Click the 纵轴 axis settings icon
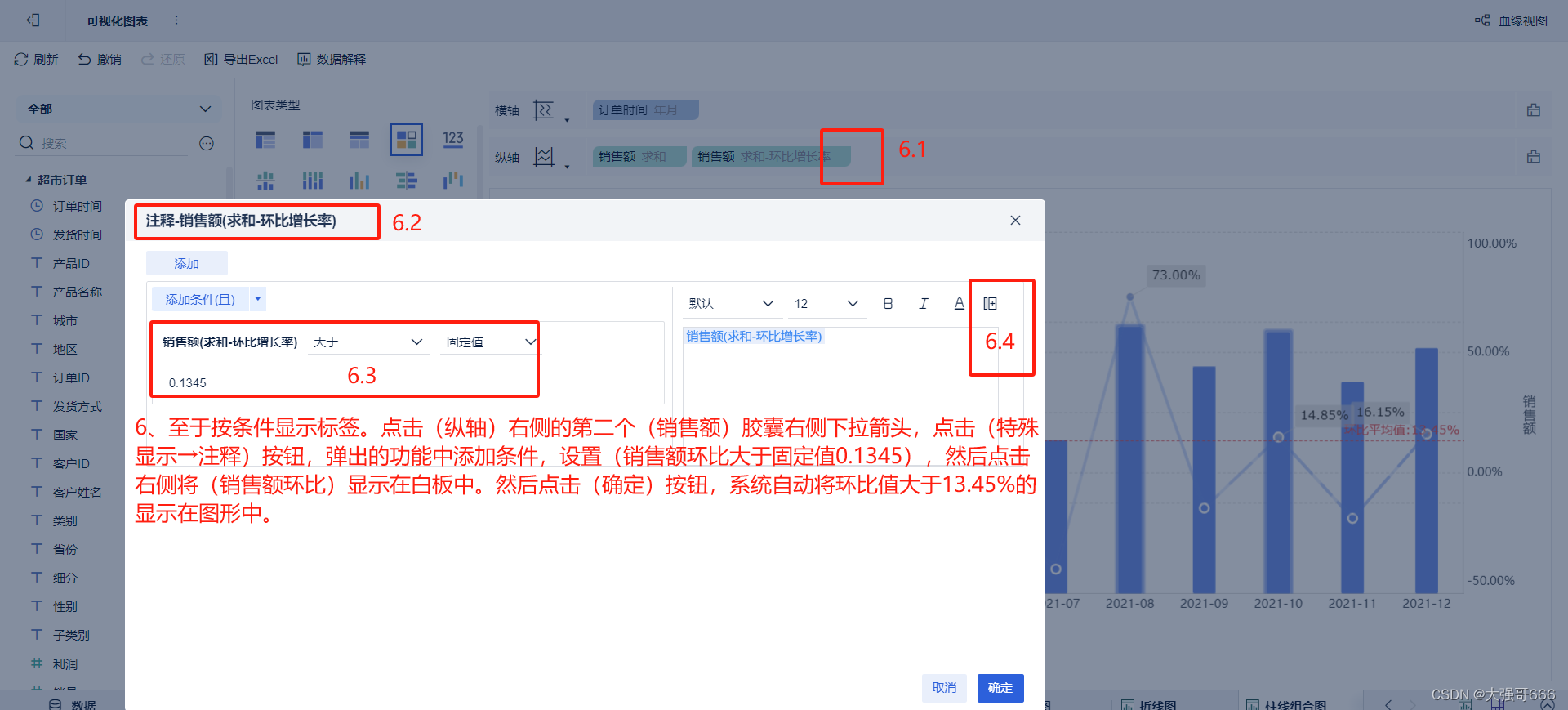 pyautogui.click(x=544, y=157)
